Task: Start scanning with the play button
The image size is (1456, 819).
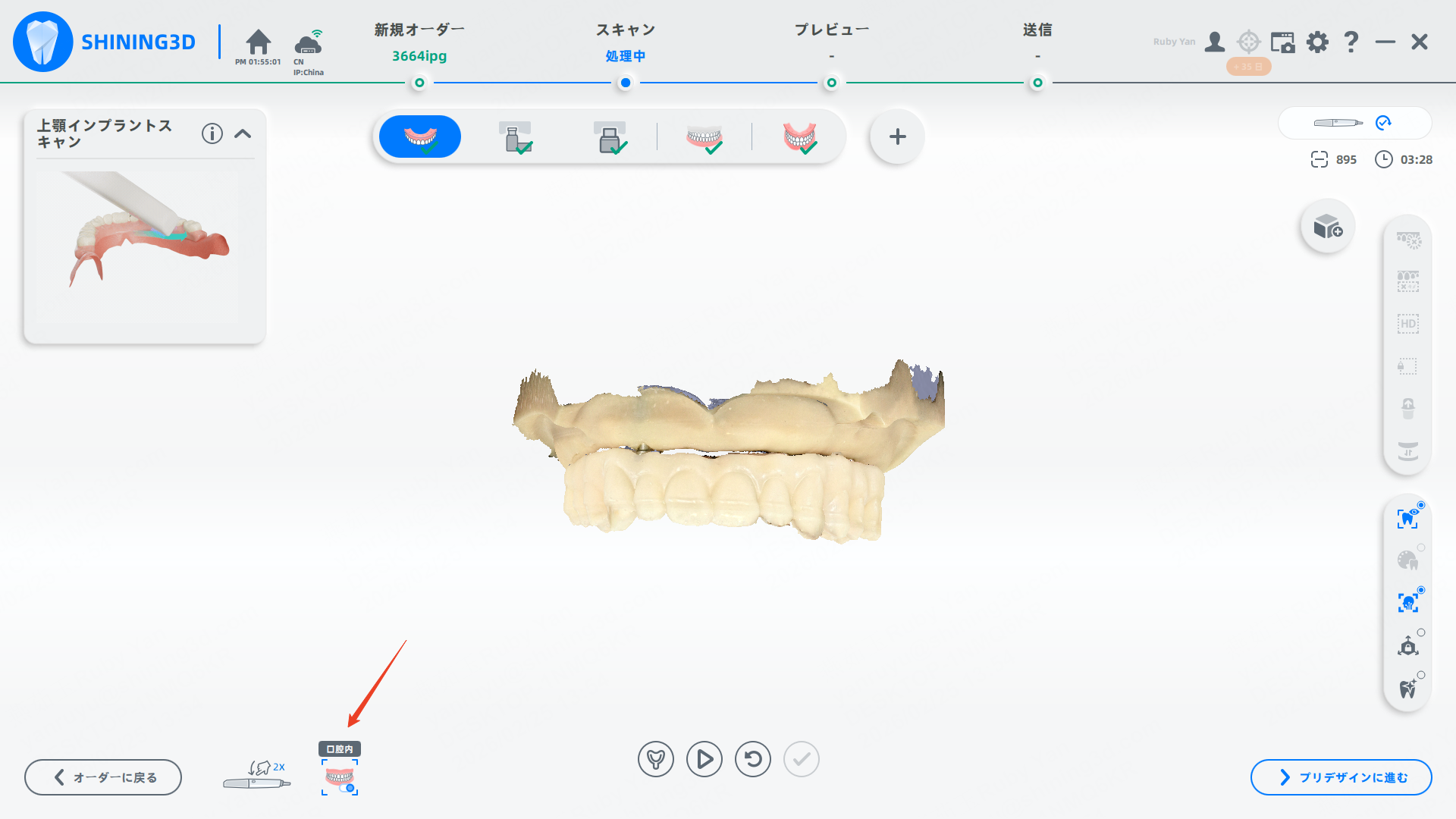Action: [704, 759]
